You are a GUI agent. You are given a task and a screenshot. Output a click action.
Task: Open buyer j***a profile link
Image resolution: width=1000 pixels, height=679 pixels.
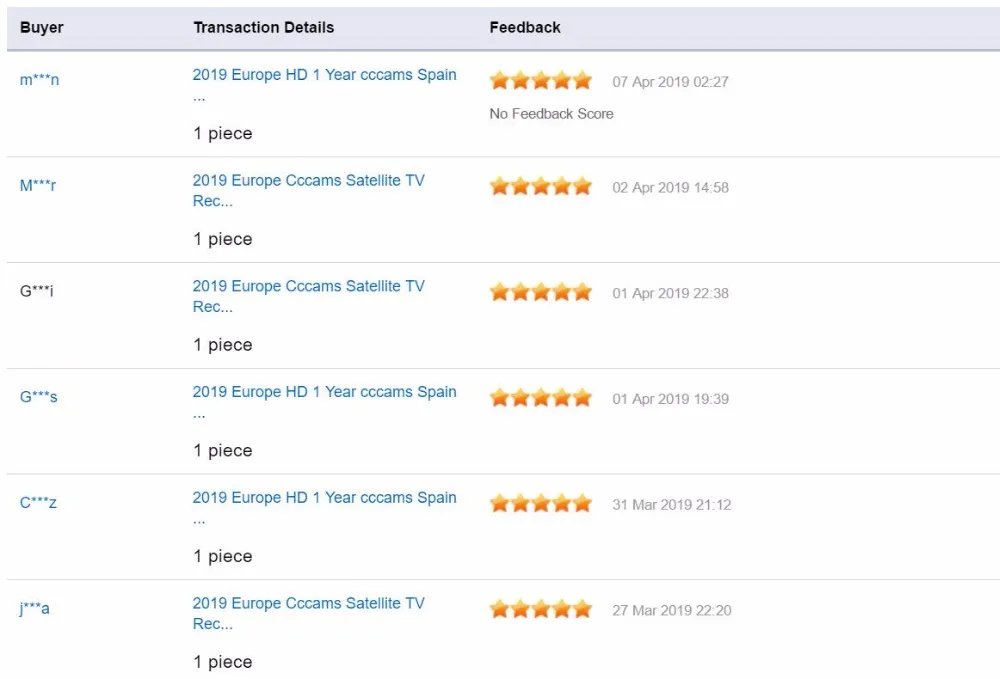click(34, 608)
